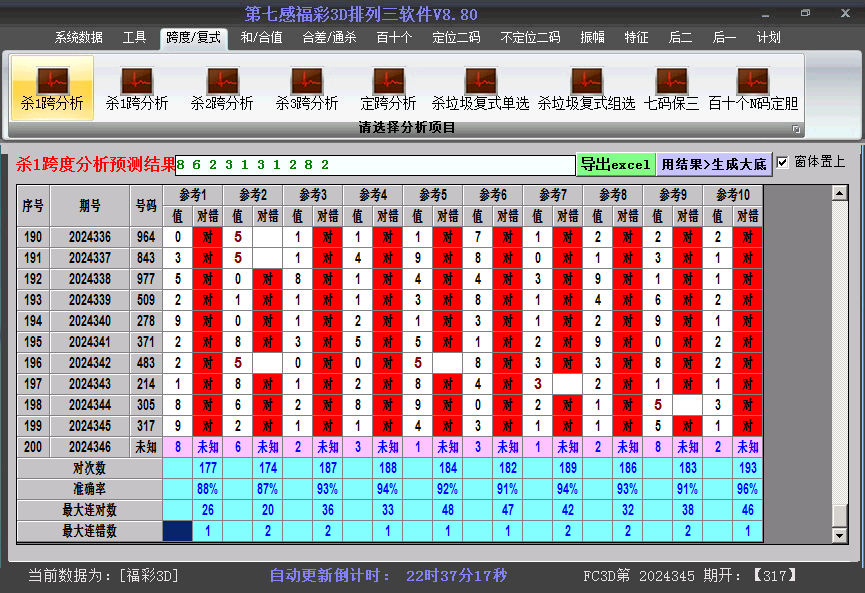
Task: Switch to 不定位二码 tab
Action: pyautogui.click(x=530, y=38)
